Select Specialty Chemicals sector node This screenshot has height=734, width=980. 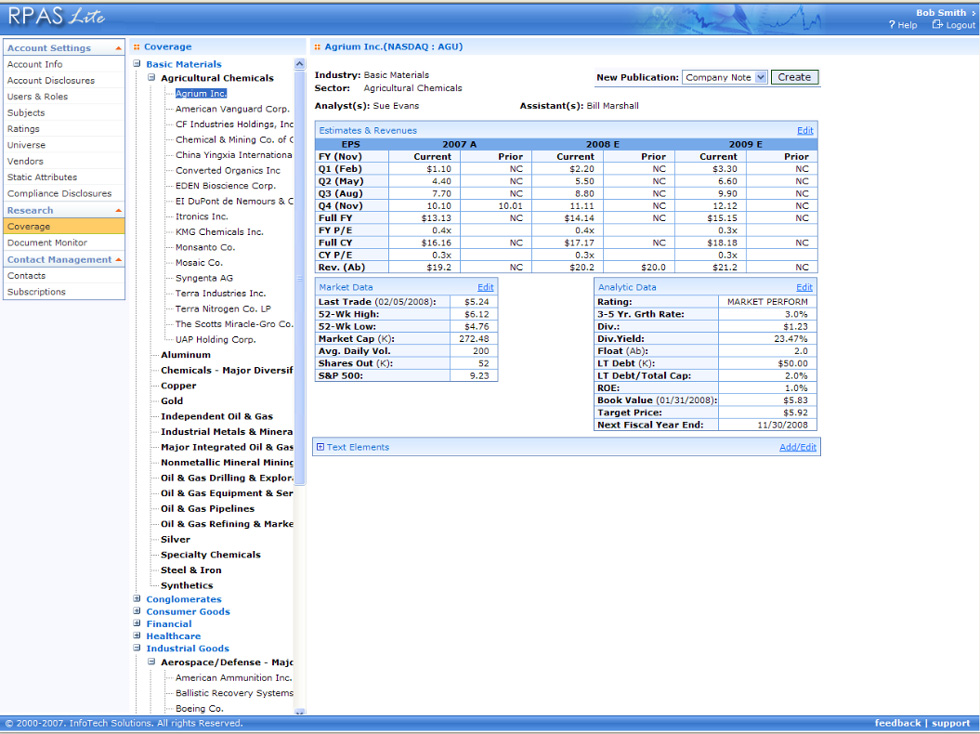(x=211, y=555)
